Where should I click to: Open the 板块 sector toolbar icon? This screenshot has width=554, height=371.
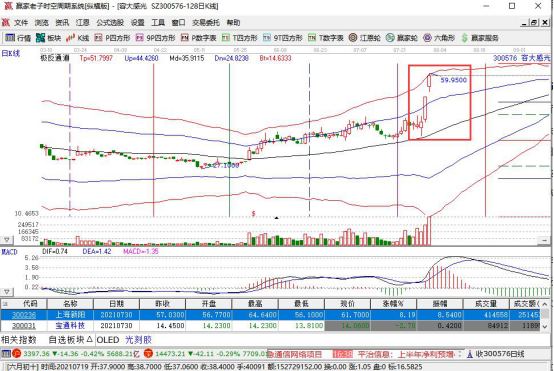(x=48, y=38)
